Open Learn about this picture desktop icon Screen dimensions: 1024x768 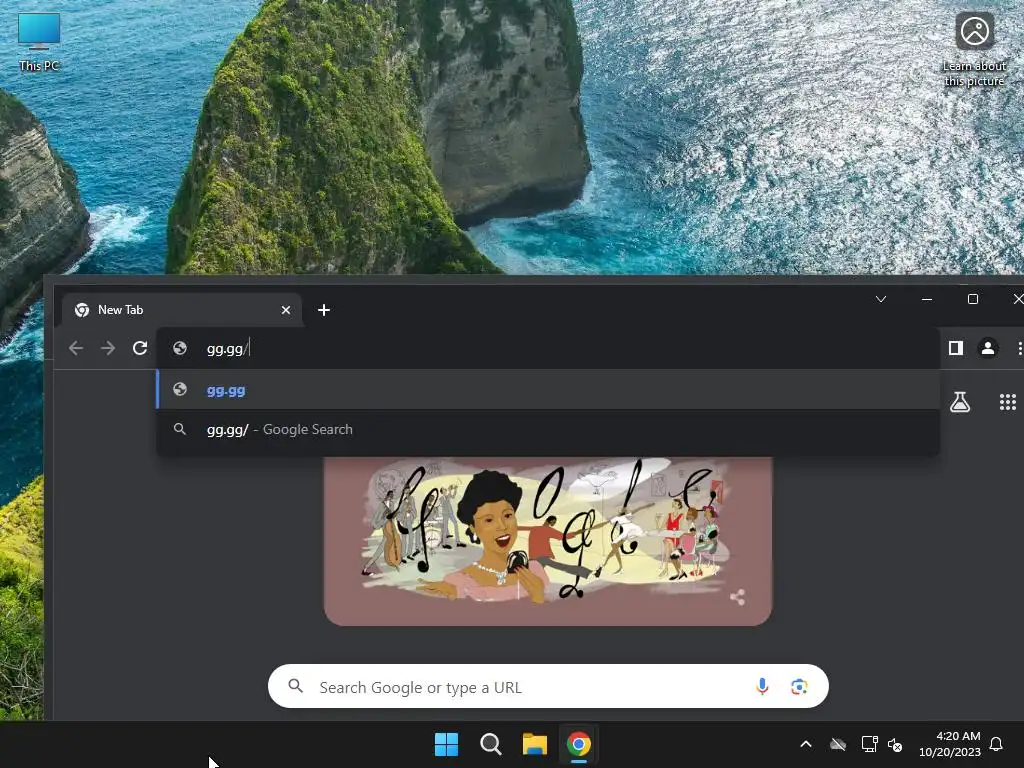974,50
